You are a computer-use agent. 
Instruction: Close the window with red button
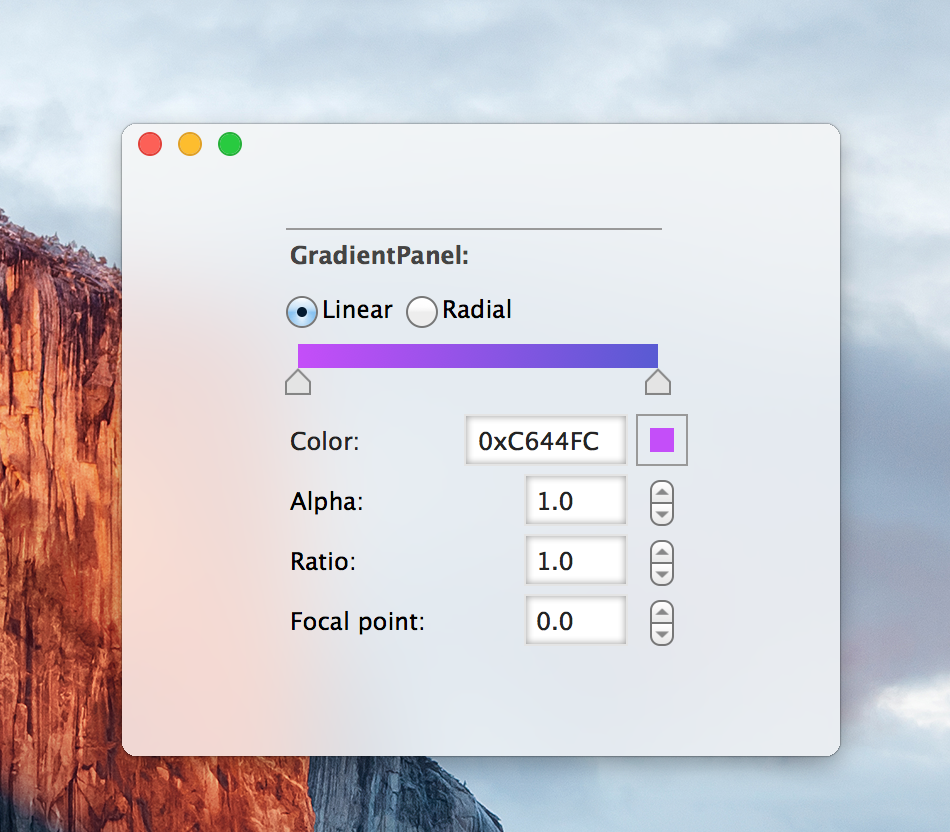[x=150, y=144]
